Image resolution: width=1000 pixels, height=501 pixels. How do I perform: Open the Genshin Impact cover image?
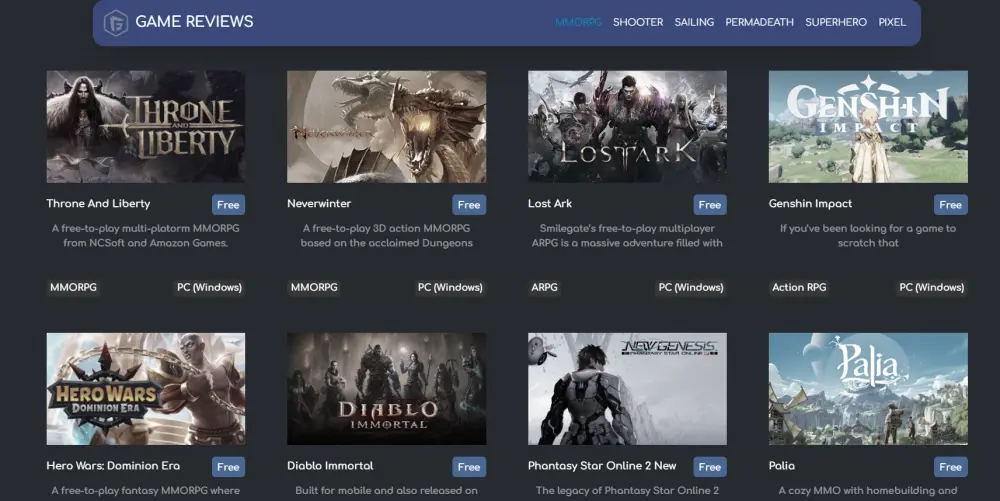tap(868, 127)
